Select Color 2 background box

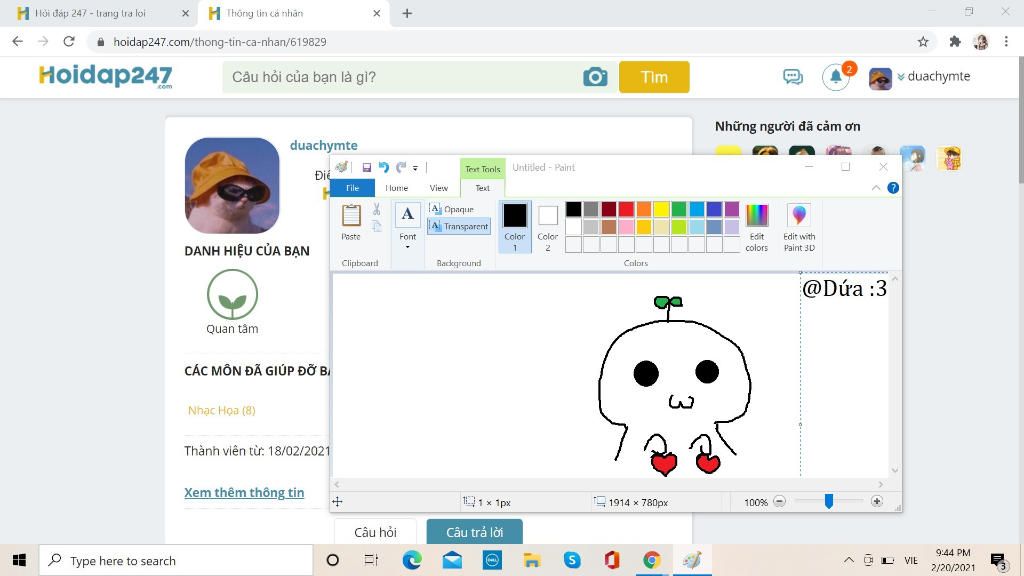[x=547, y=227]
